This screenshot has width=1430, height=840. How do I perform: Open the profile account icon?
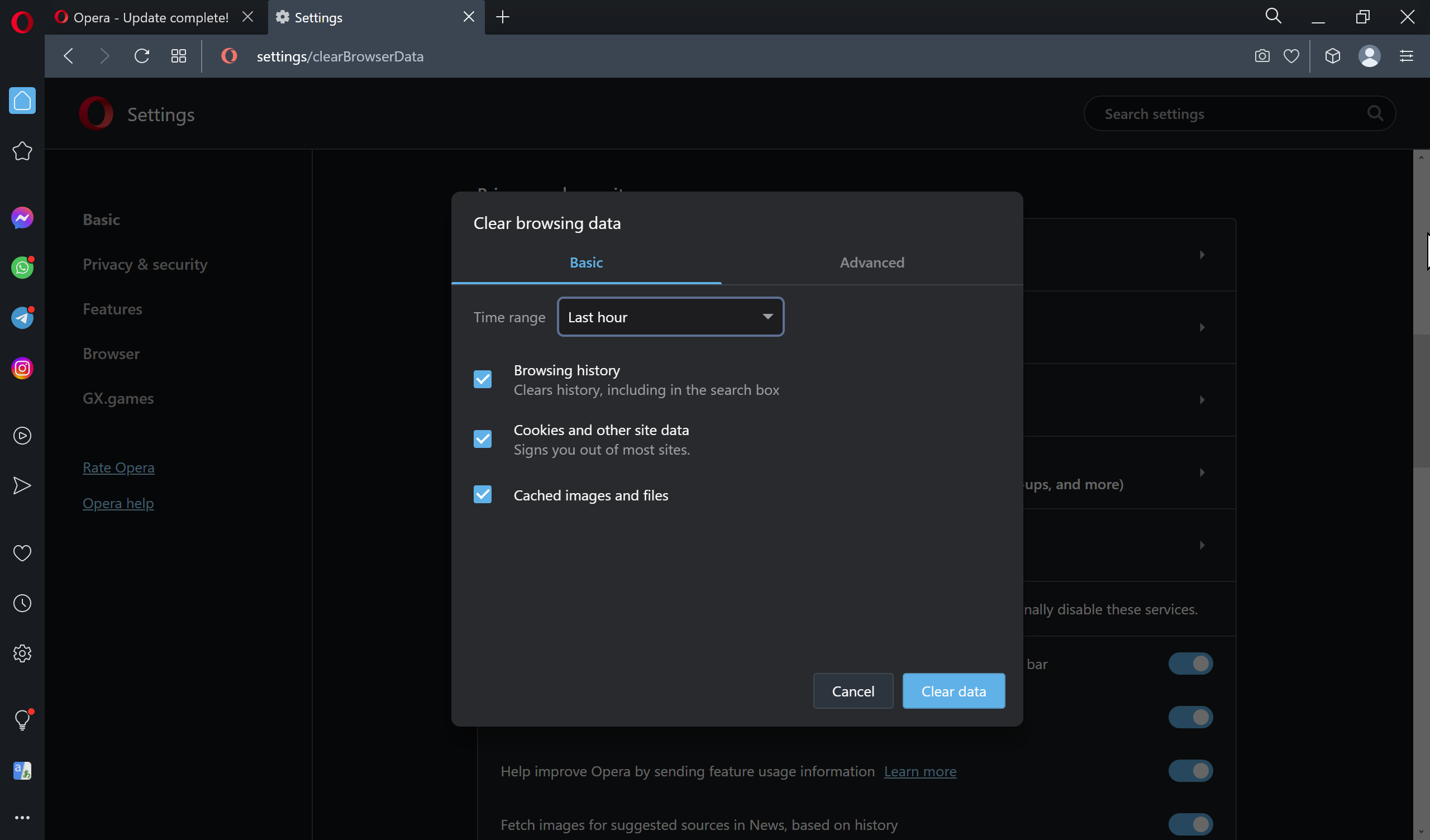[1369, 56]
